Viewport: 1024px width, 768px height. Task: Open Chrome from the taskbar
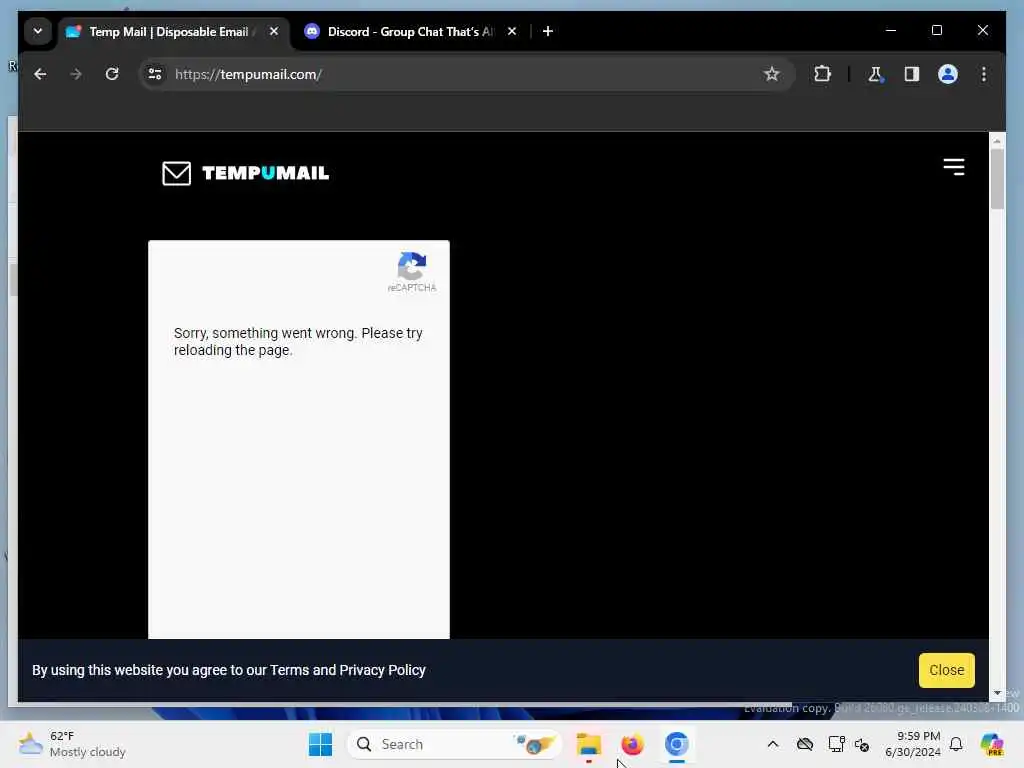click(x=677, y=744)
